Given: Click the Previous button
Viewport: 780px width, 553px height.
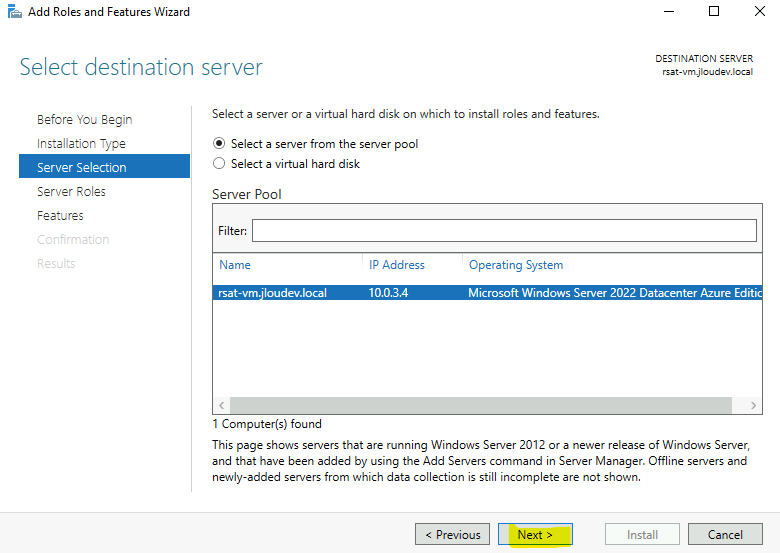Looking at the screenshot, I should (452, 535).
